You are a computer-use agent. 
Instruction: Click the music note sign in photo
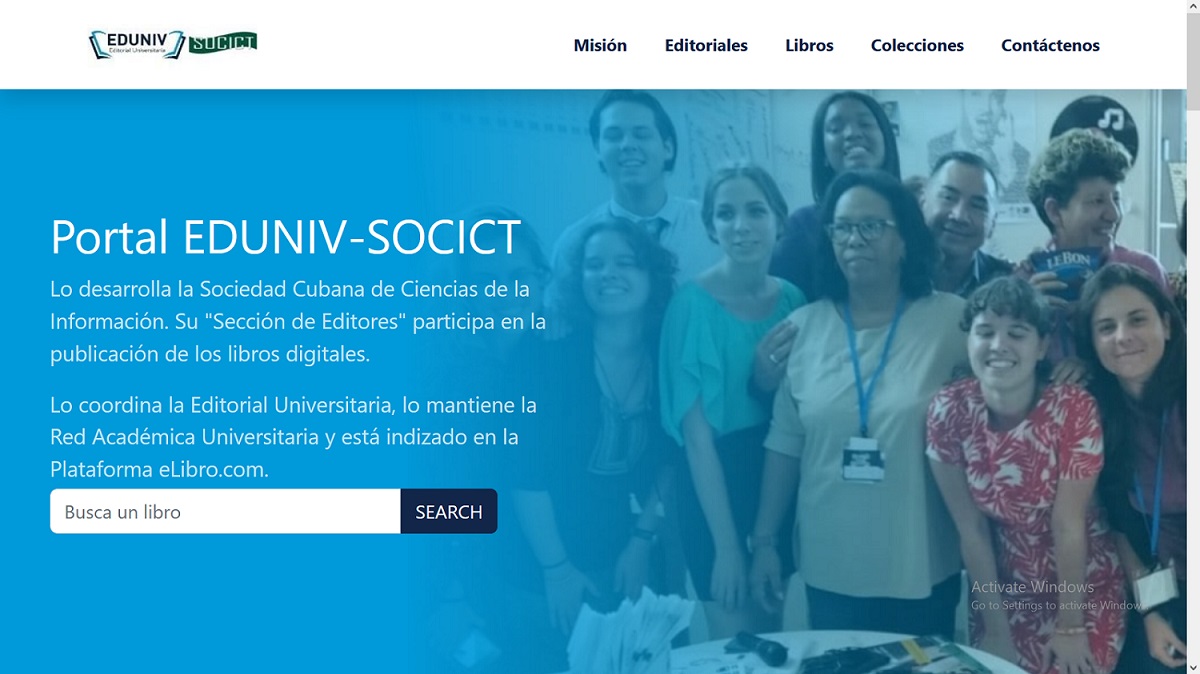point(1094,124)
